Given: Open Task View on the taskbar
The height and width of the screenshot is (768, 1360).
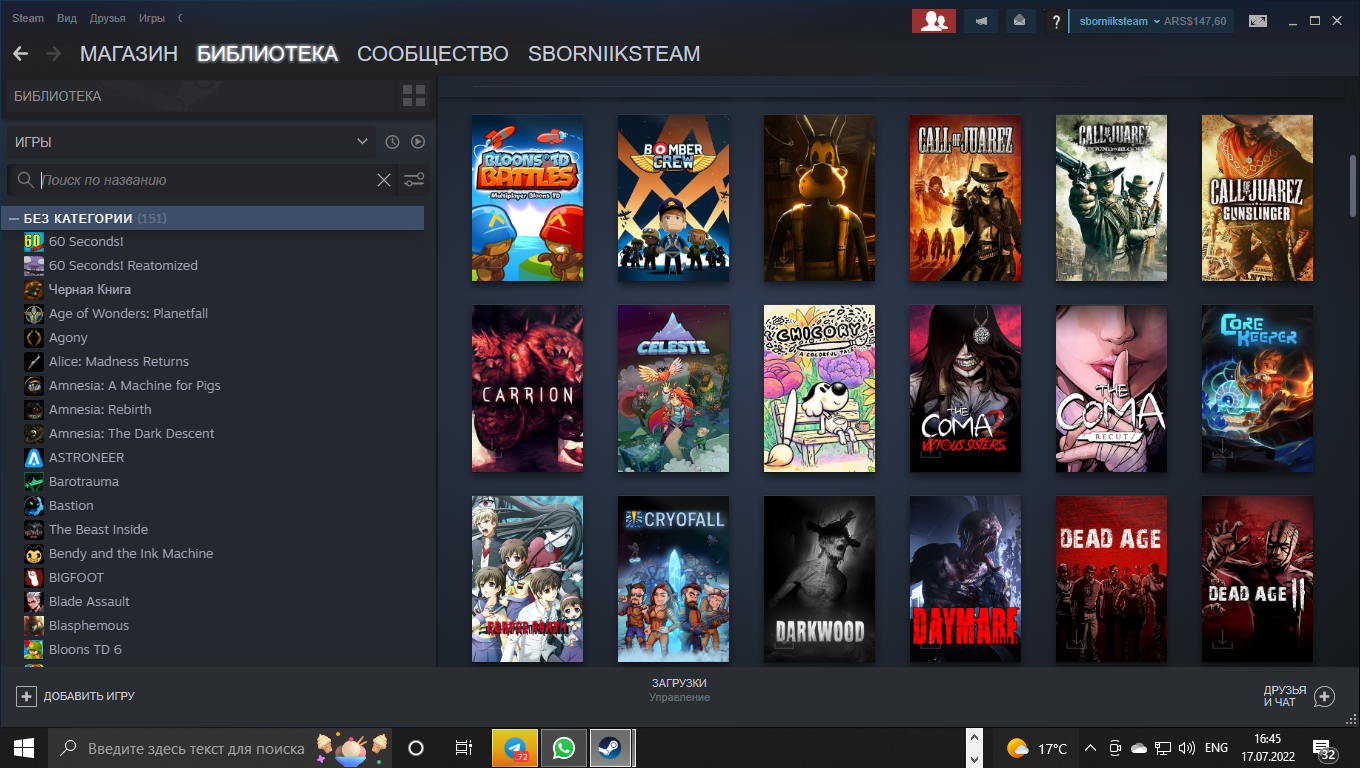Looking at the screenshot, I should coord(463,748).
